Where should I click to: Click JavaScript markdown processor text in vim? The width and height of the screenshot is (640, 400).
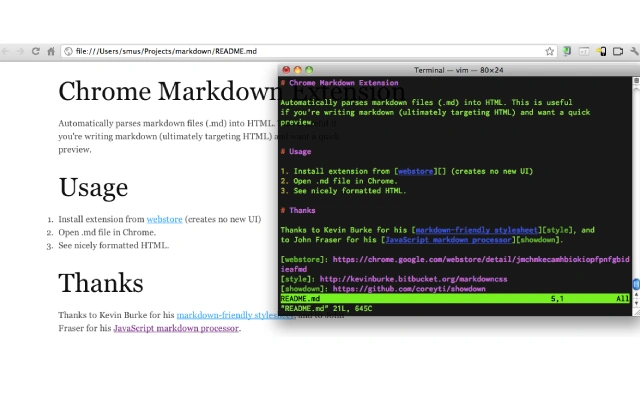pyautogui.click(x=448, y=240)
